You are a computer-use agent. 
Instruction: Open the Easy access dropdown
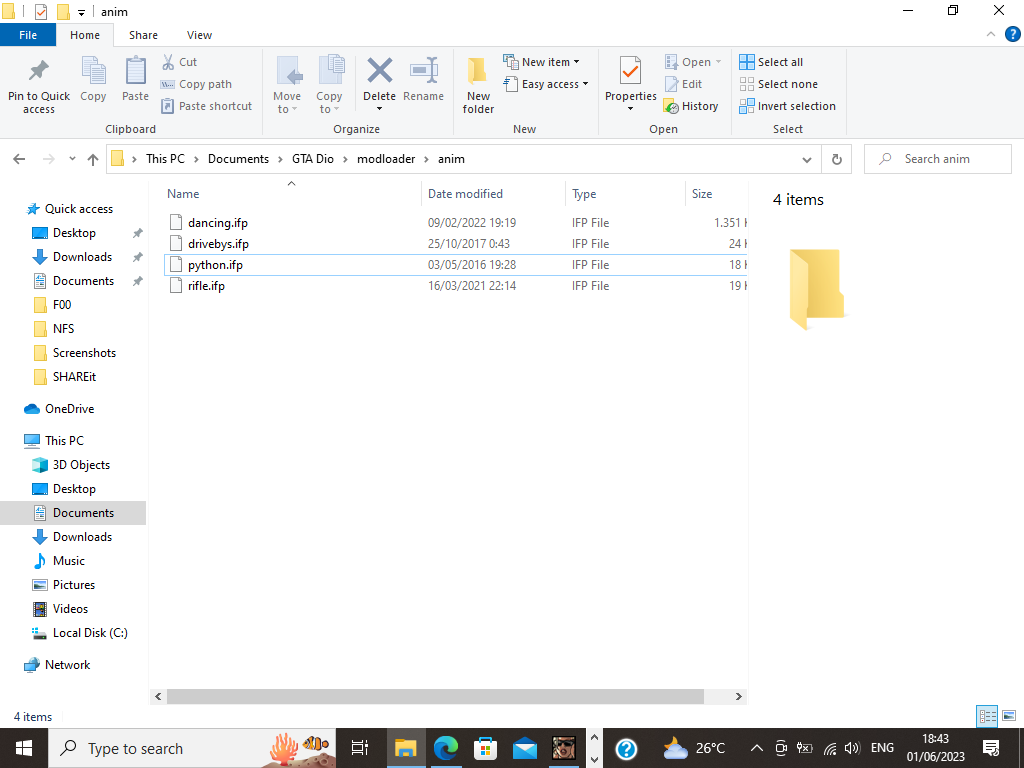(x=546, y=84)
